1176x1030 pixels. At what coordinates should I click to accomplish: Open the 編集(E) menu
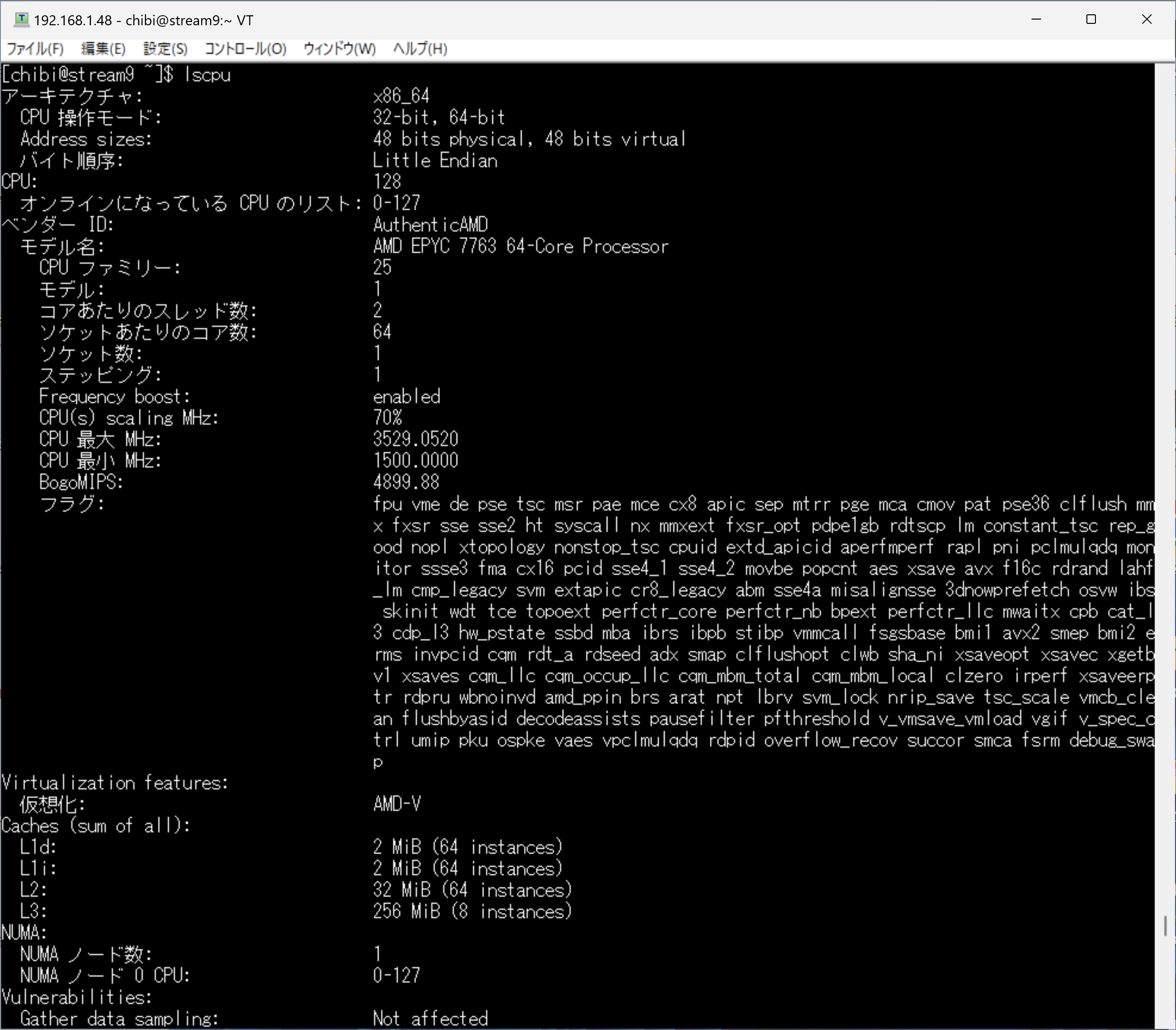[103, 49]
